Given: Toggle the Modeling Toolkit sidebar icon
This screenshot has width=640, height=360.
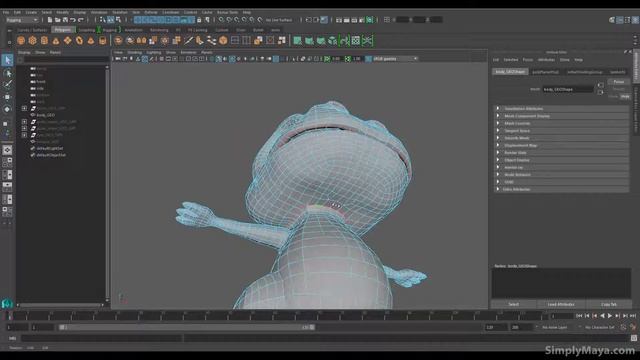Looking at the screenshot, I should [x=612, y=20].
